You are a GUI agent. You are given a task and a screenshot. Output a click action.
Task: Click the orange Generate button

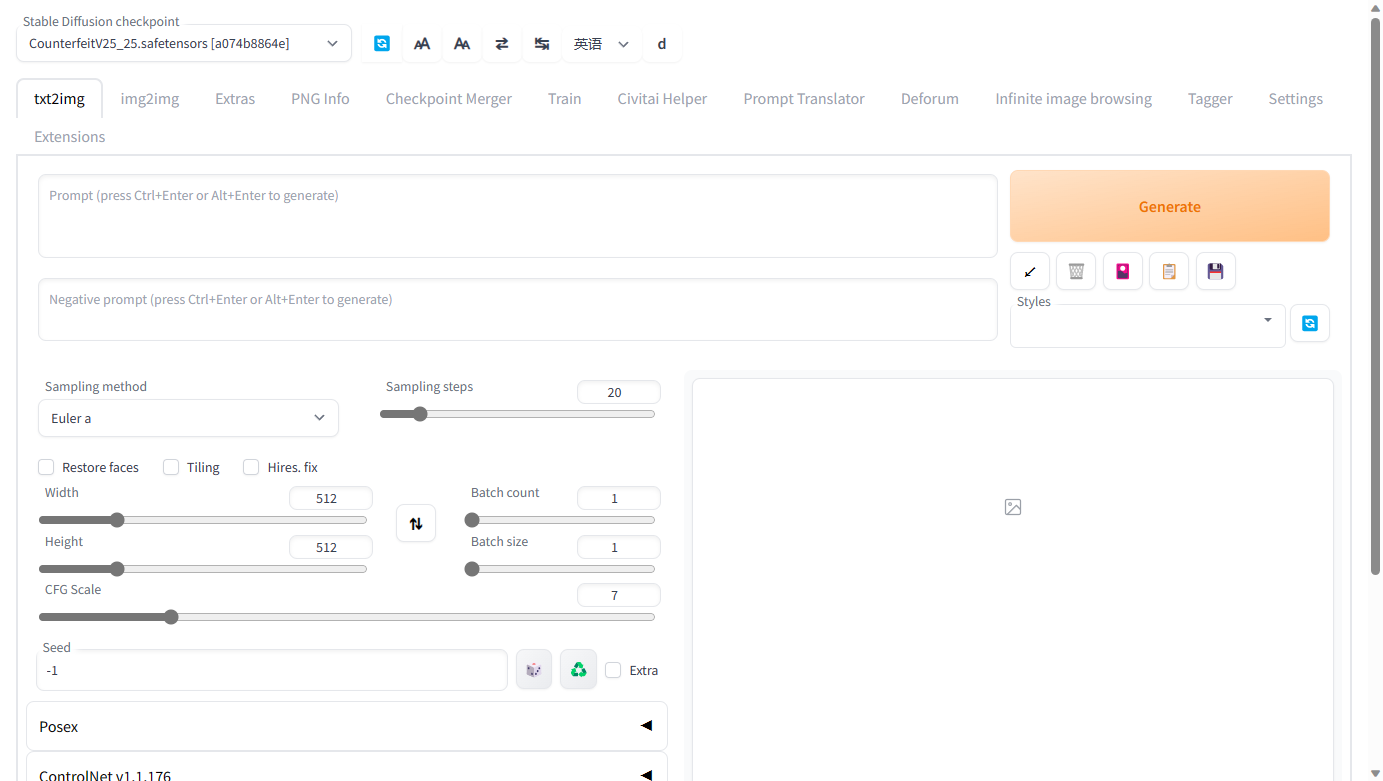1170,206
